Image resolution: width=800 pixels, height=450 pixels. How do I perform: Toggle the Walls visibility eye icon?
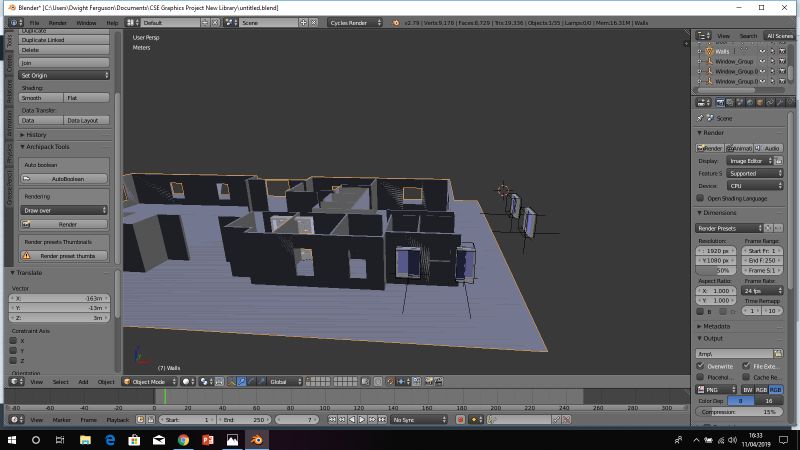tap(762, 51)
